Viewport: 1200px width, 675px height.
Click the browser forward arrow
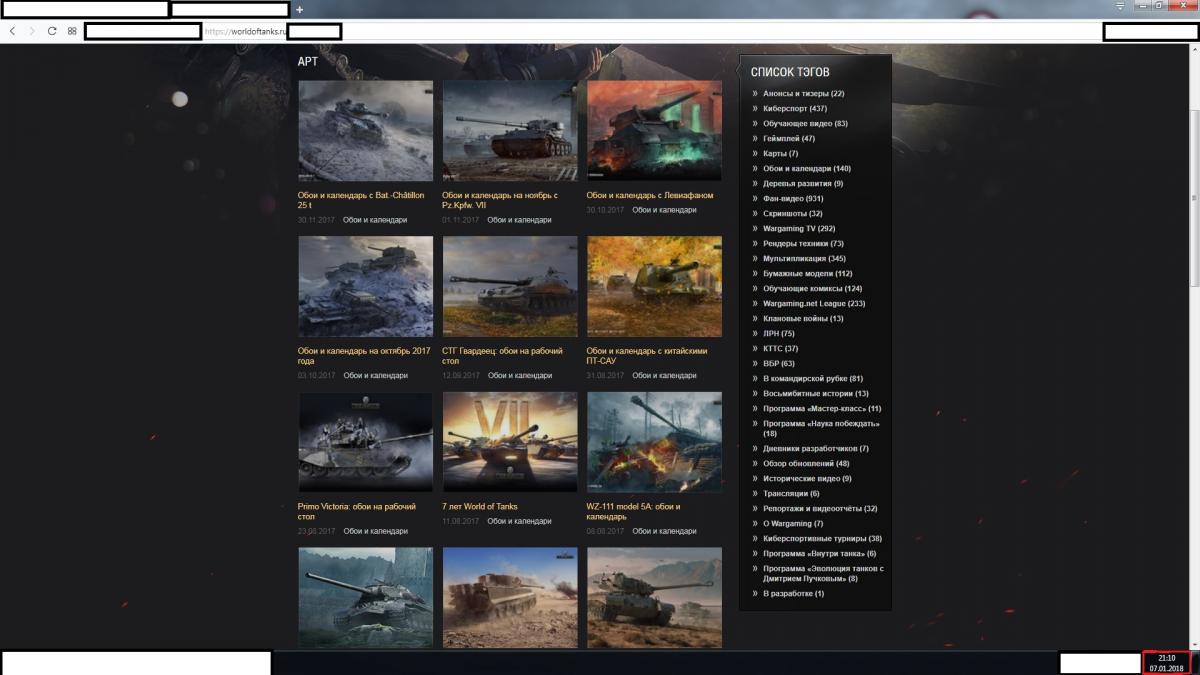pyautogui.click(x=32, y=31)
